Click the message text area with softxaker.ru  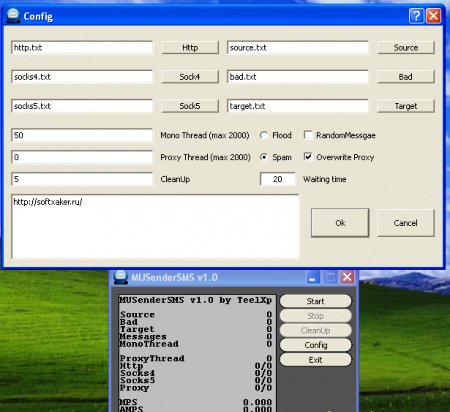click(x=155, y=227)
